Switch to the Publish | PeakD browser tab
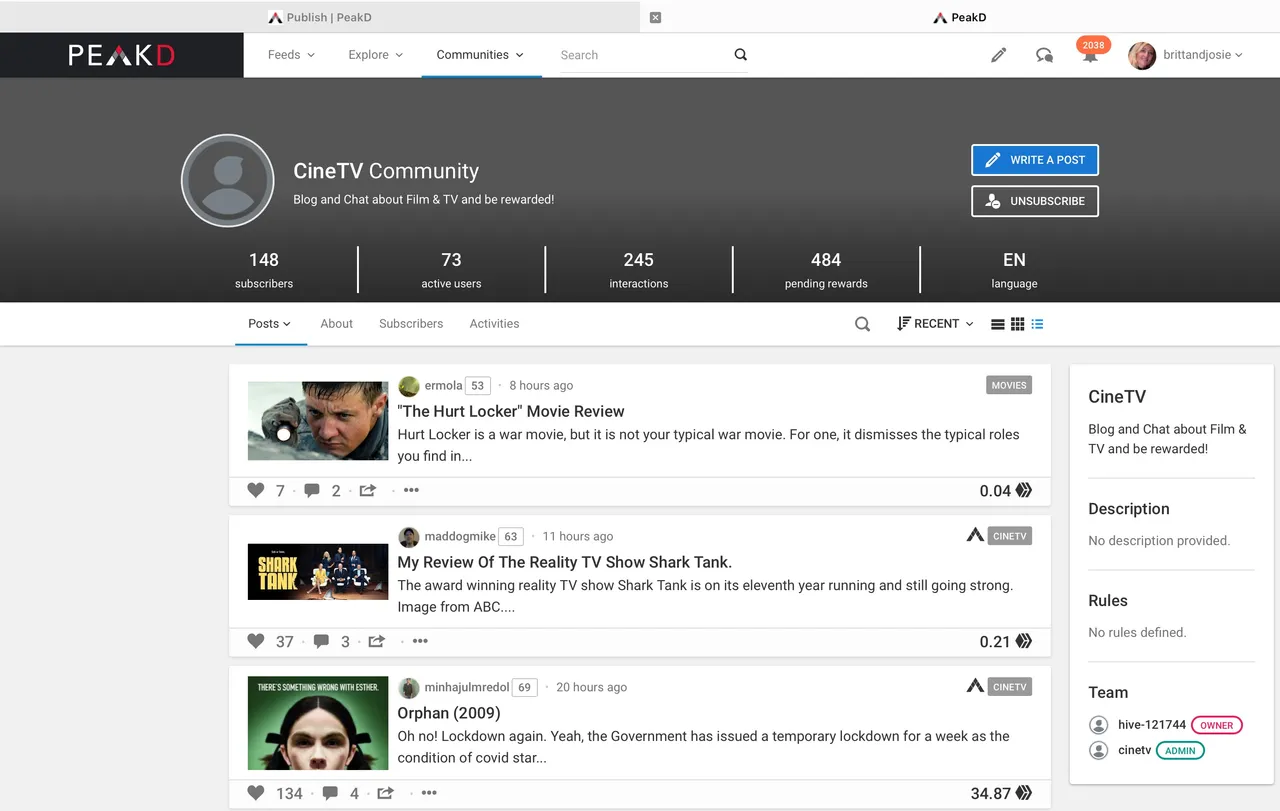This screenshot has width=1280, height=811. (x=320, y=17)
